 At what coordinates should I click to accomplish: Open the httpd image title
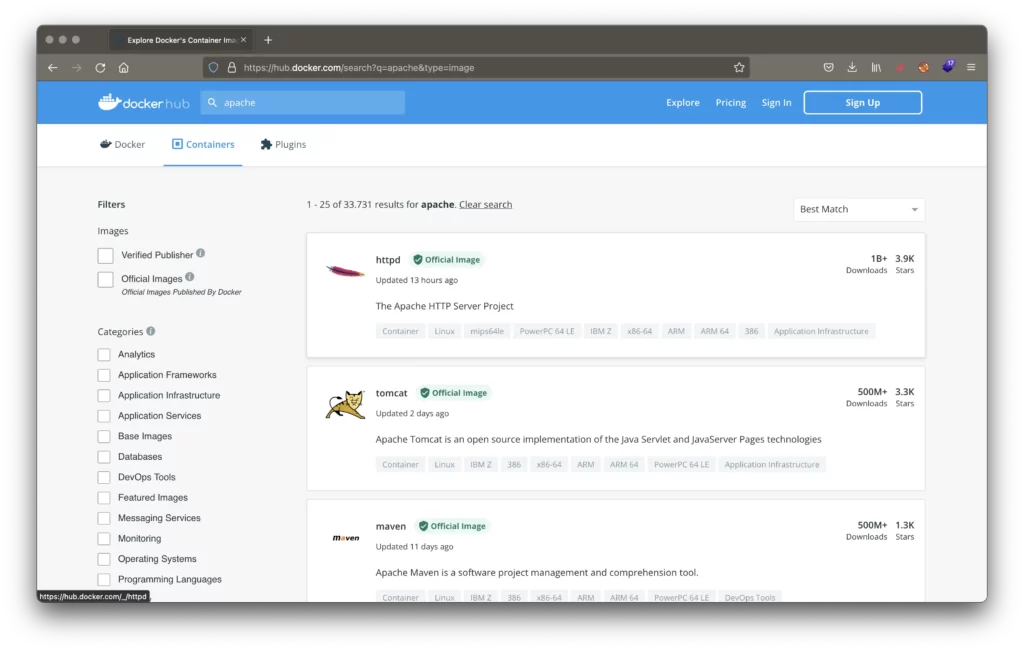coord(388,260)
